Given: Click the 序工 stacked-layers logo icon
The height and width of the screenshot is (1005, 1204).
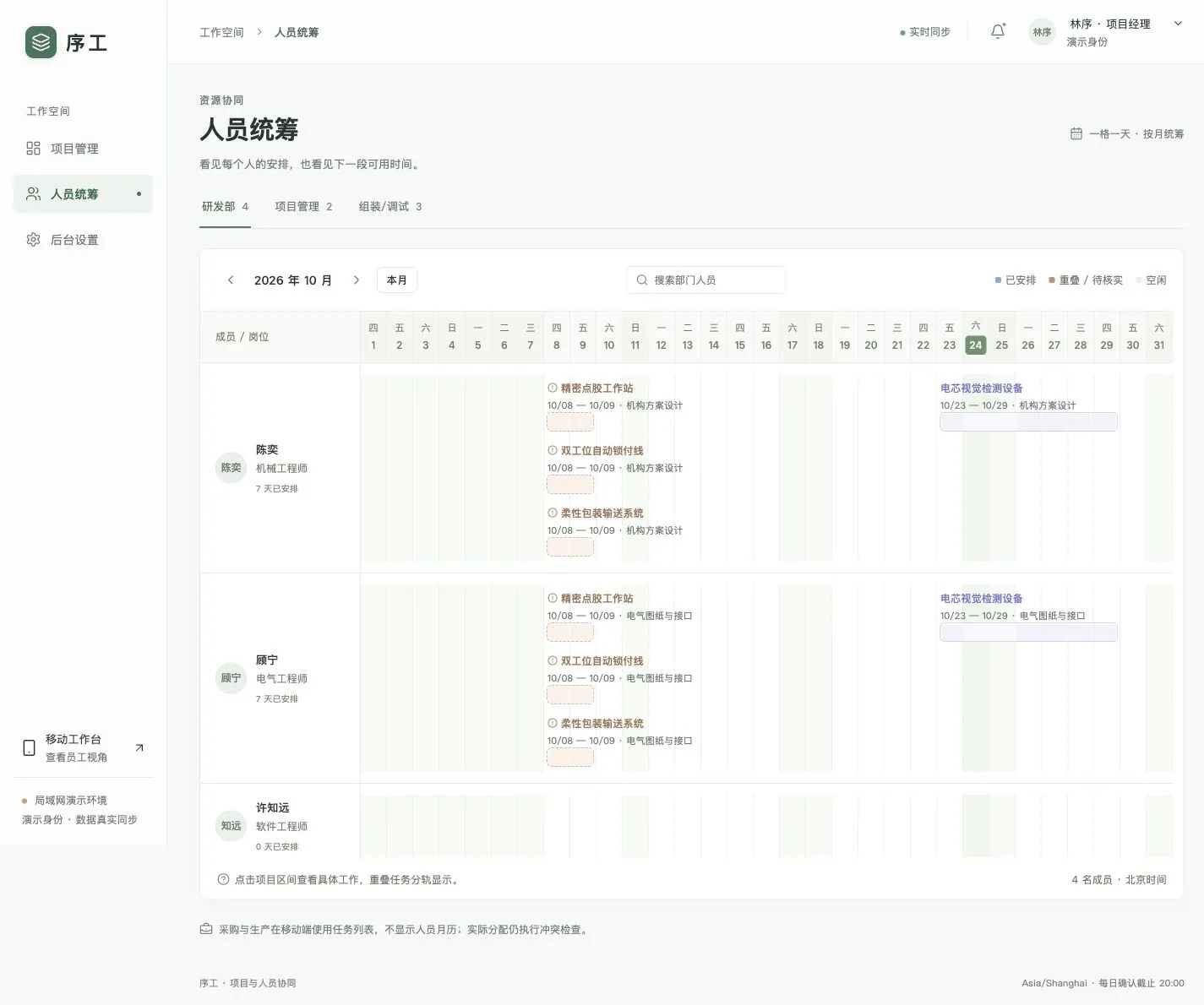Looking at the screenshot, I should pos(41,42).
